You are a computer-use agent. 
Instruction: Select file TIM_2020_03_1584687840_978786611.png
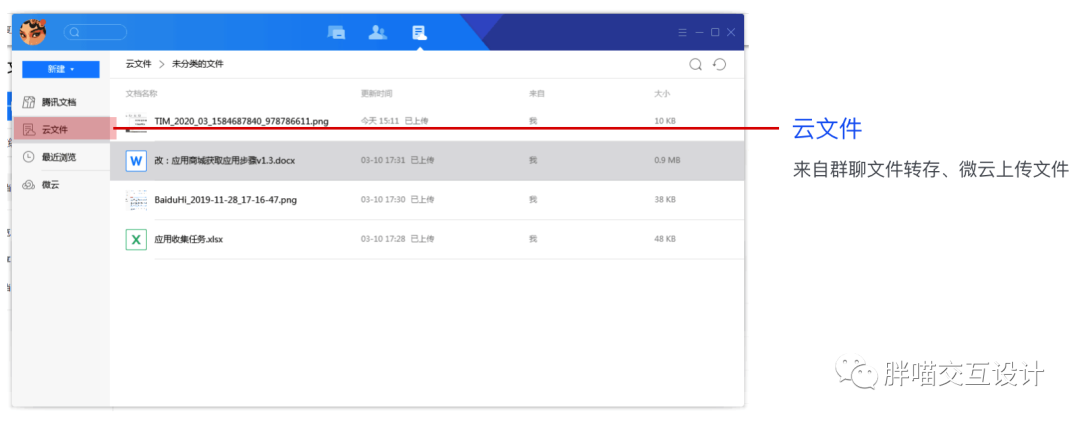pos(427,121)
